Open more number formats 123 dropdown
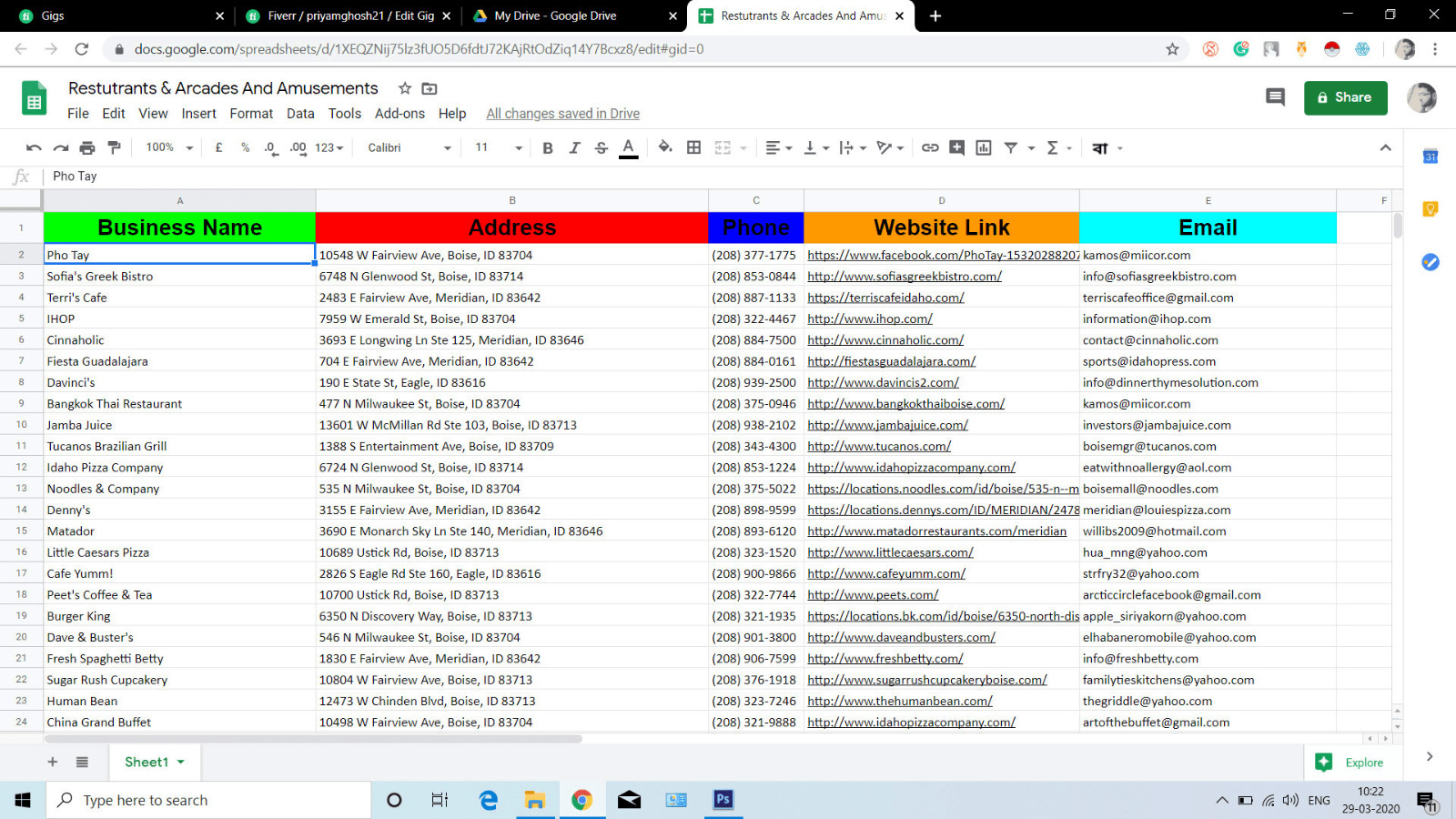 pos(329,147)
